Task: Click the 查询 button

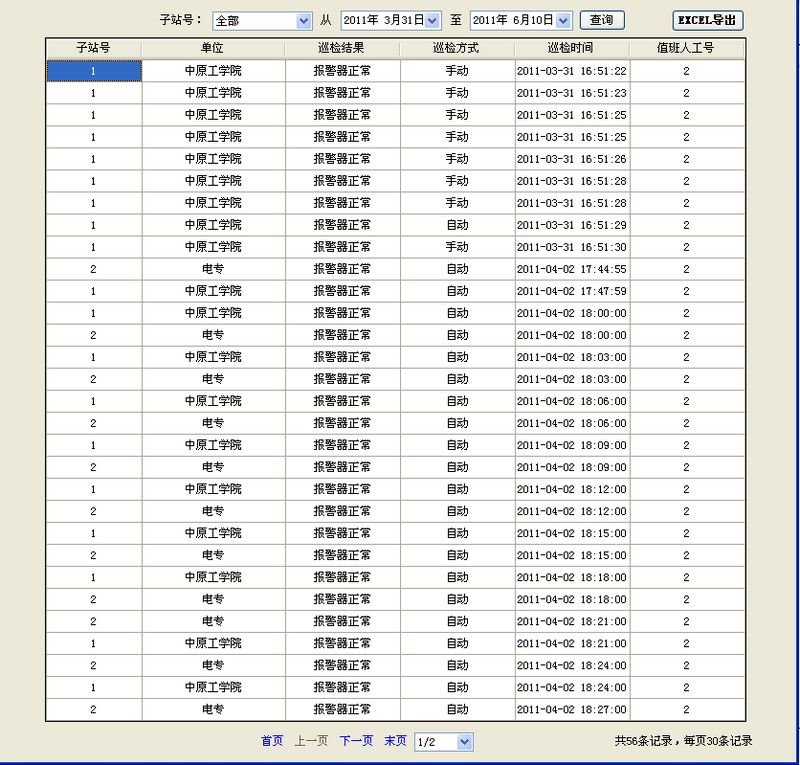Action: tap(602, 20)
